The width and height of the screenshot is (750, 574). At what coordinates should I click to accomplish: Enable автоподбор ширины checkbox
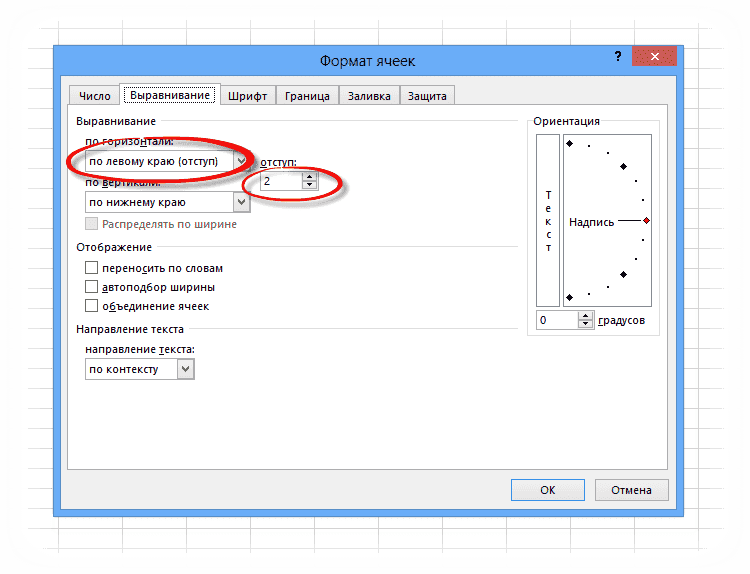click(x=91, y=287)
